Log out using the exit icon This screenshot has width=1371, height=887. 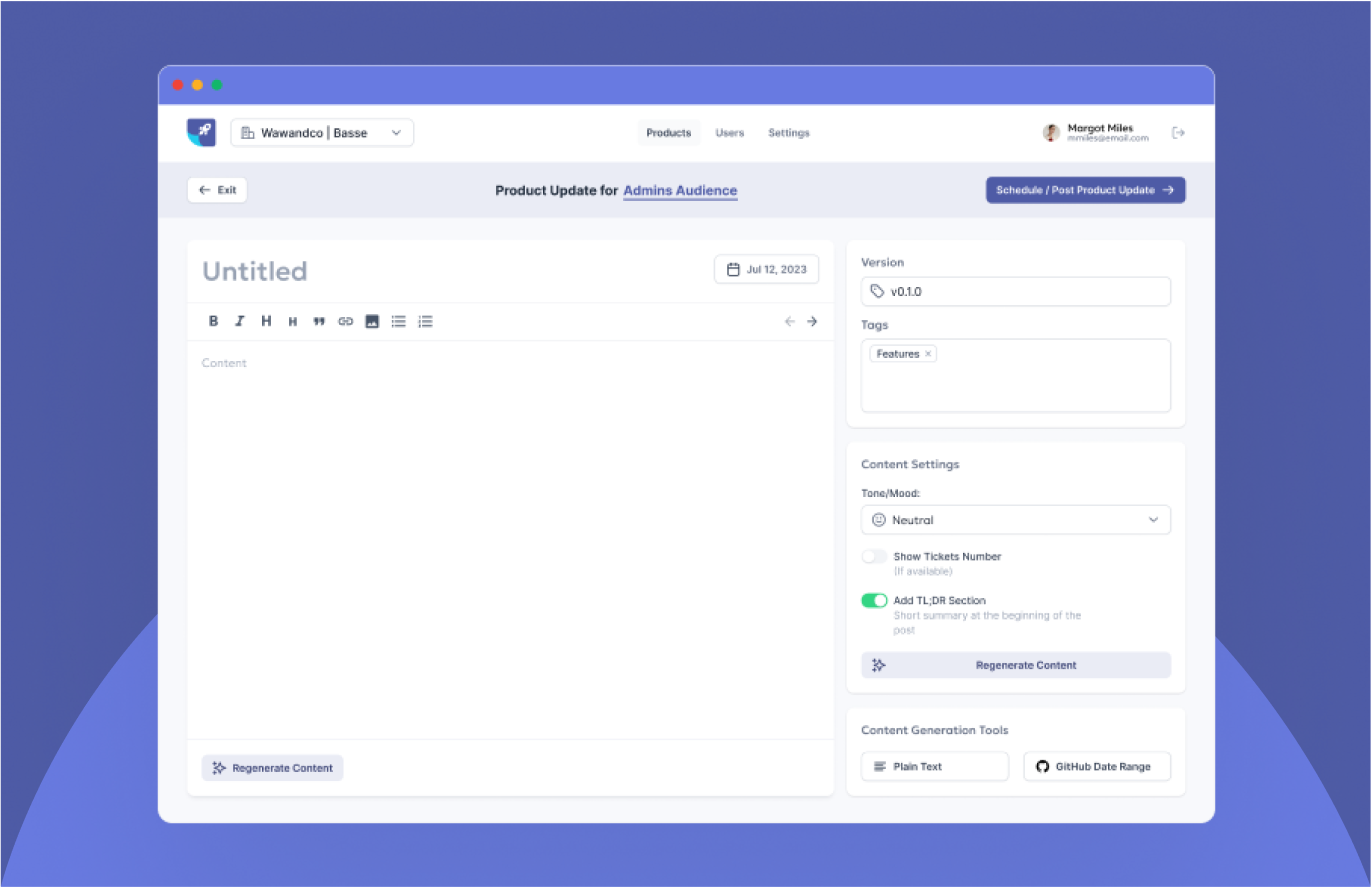point(1178,132)
